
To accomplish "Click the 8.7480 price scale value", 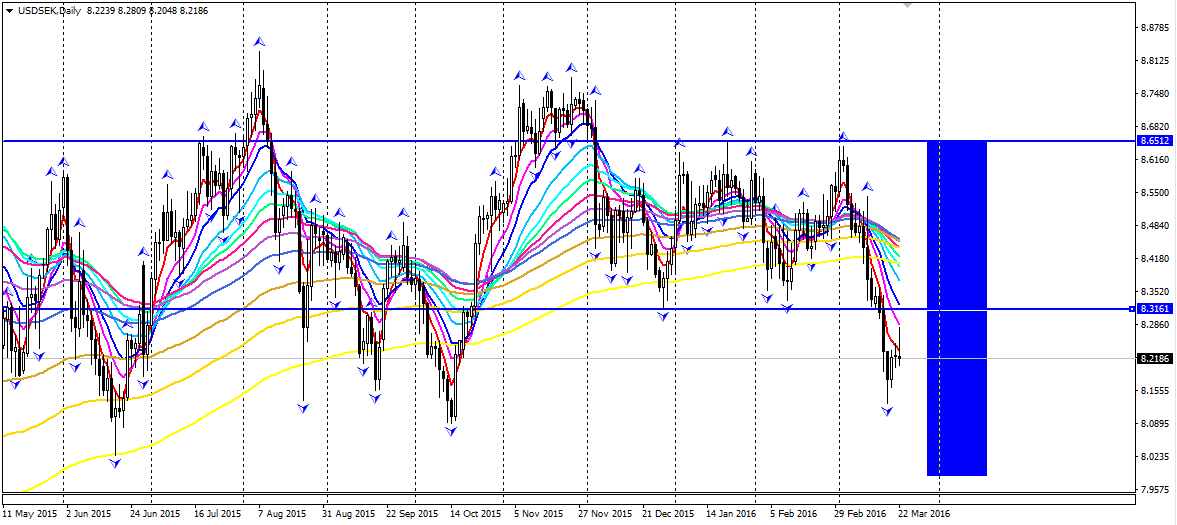I will click(1154, 93).
